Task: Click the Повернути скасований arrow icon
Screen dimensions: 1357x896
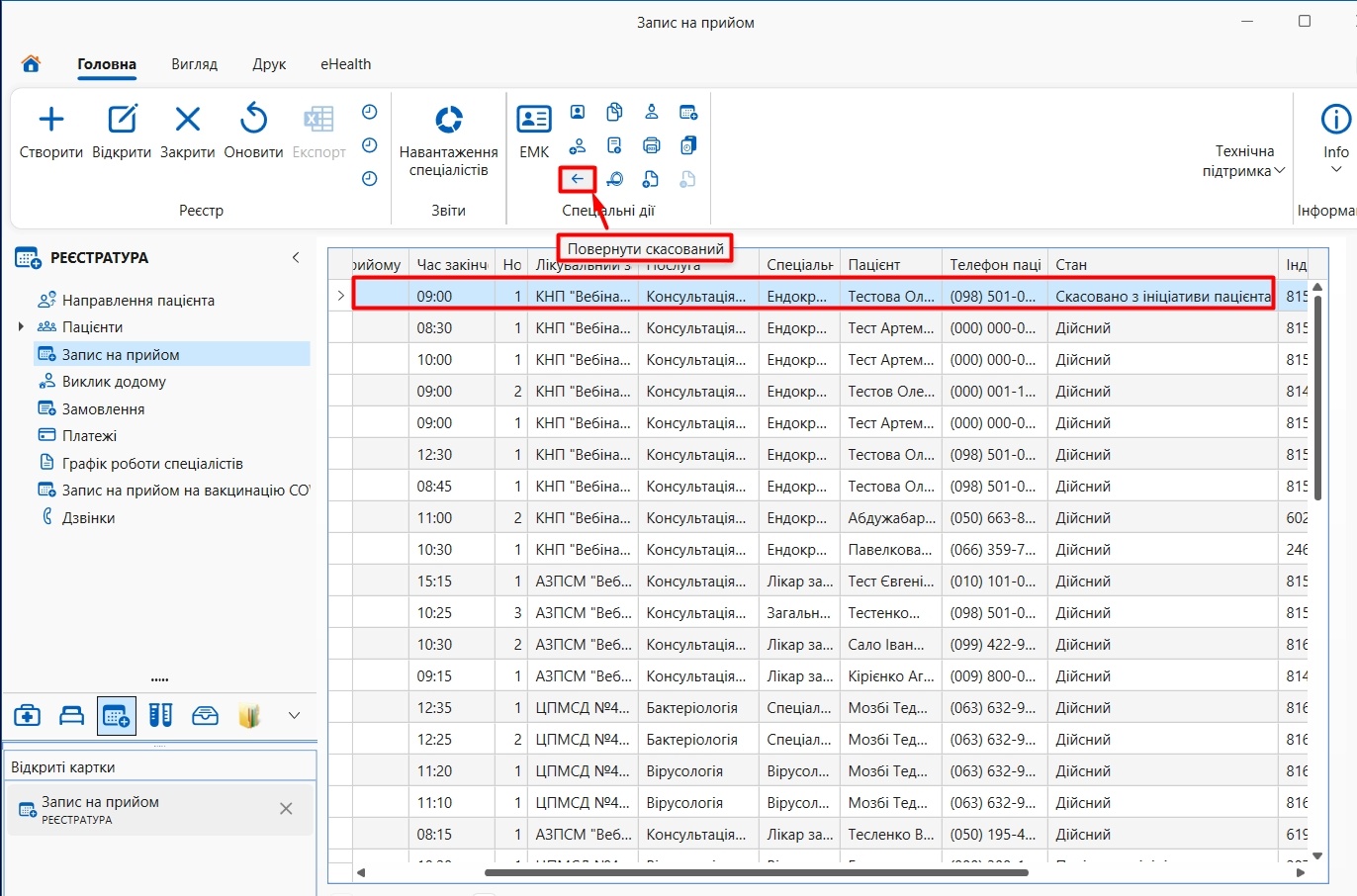Action: (x=578, y=179)
